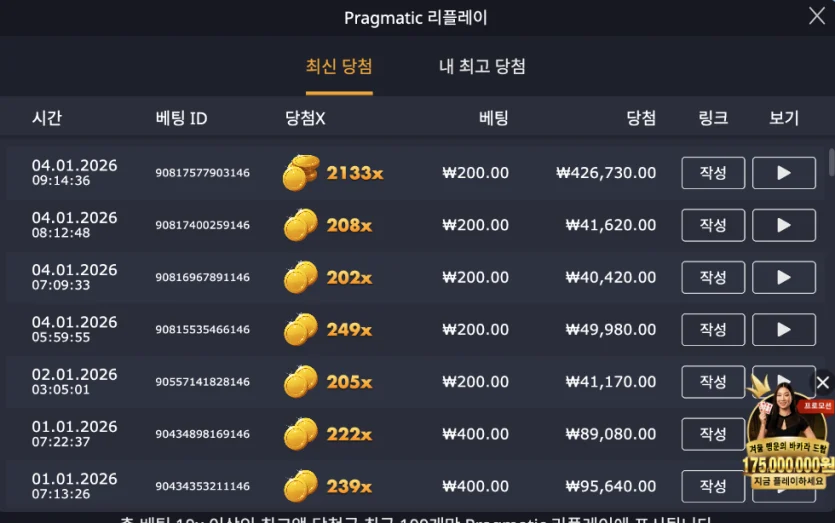Image resolution: width=835 pixels, height=523 pixels.
Task: Close the baccarat promotion popup
Action: (823, 382)
